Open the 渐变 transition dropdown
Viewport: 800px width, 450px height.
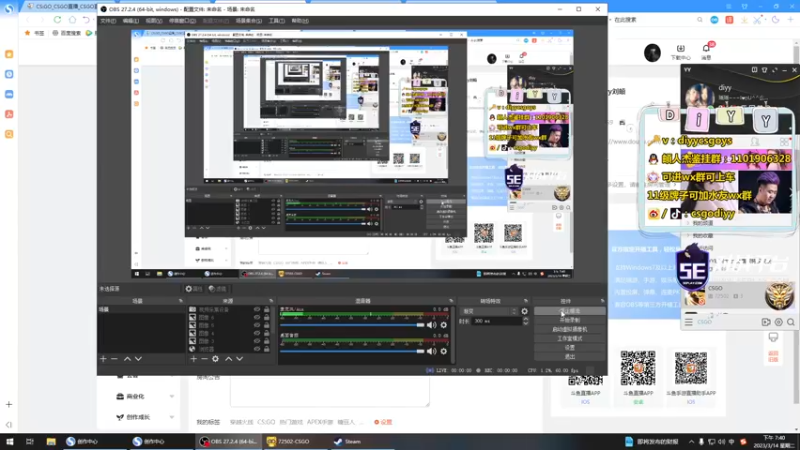point(489,311)
